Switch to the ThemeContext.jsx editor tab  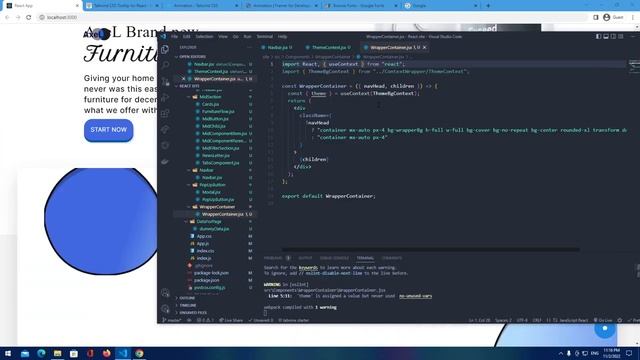pyautogui.click(x=328, y=47)
